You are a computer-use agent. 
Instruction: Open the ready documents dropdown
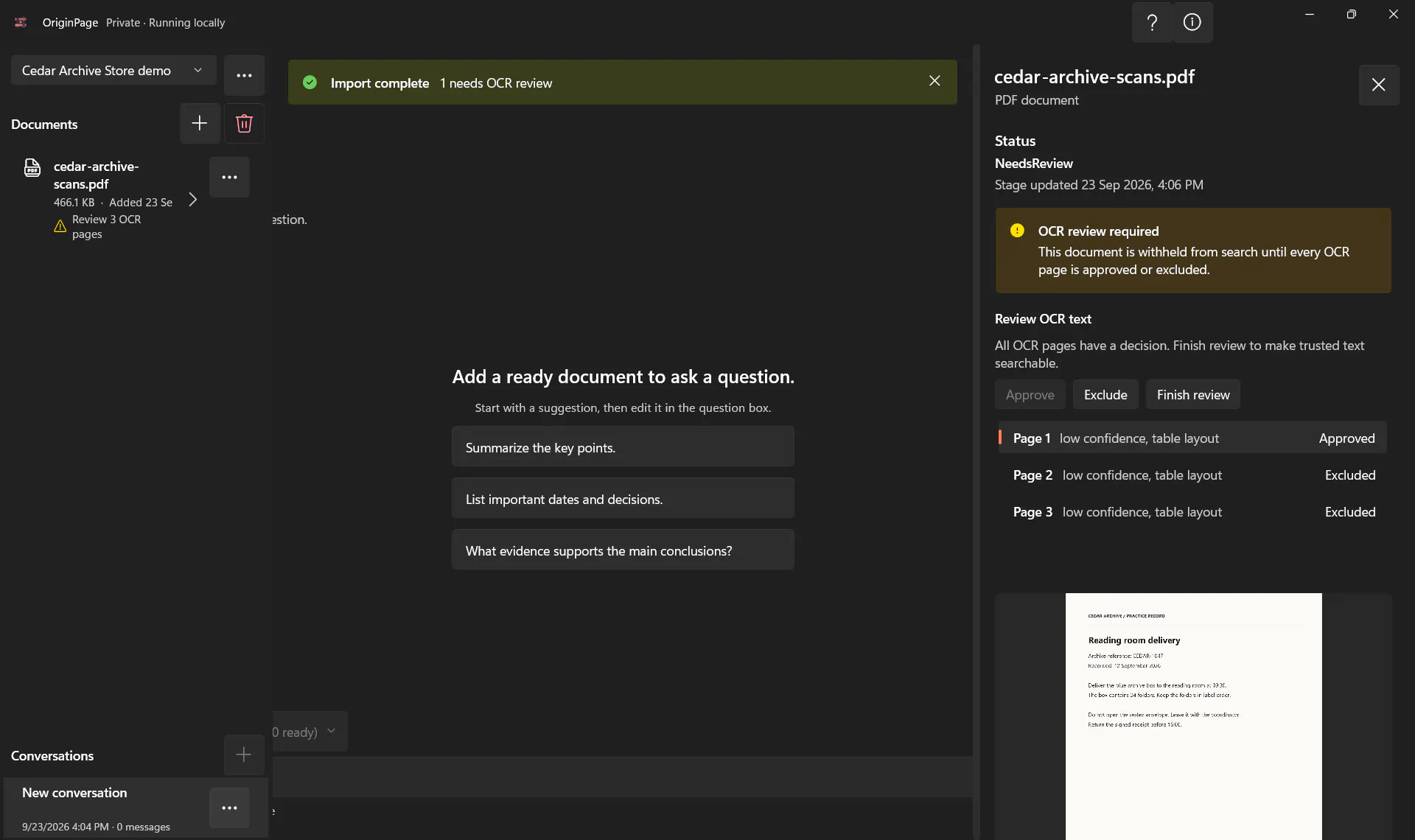pos(309,731)
